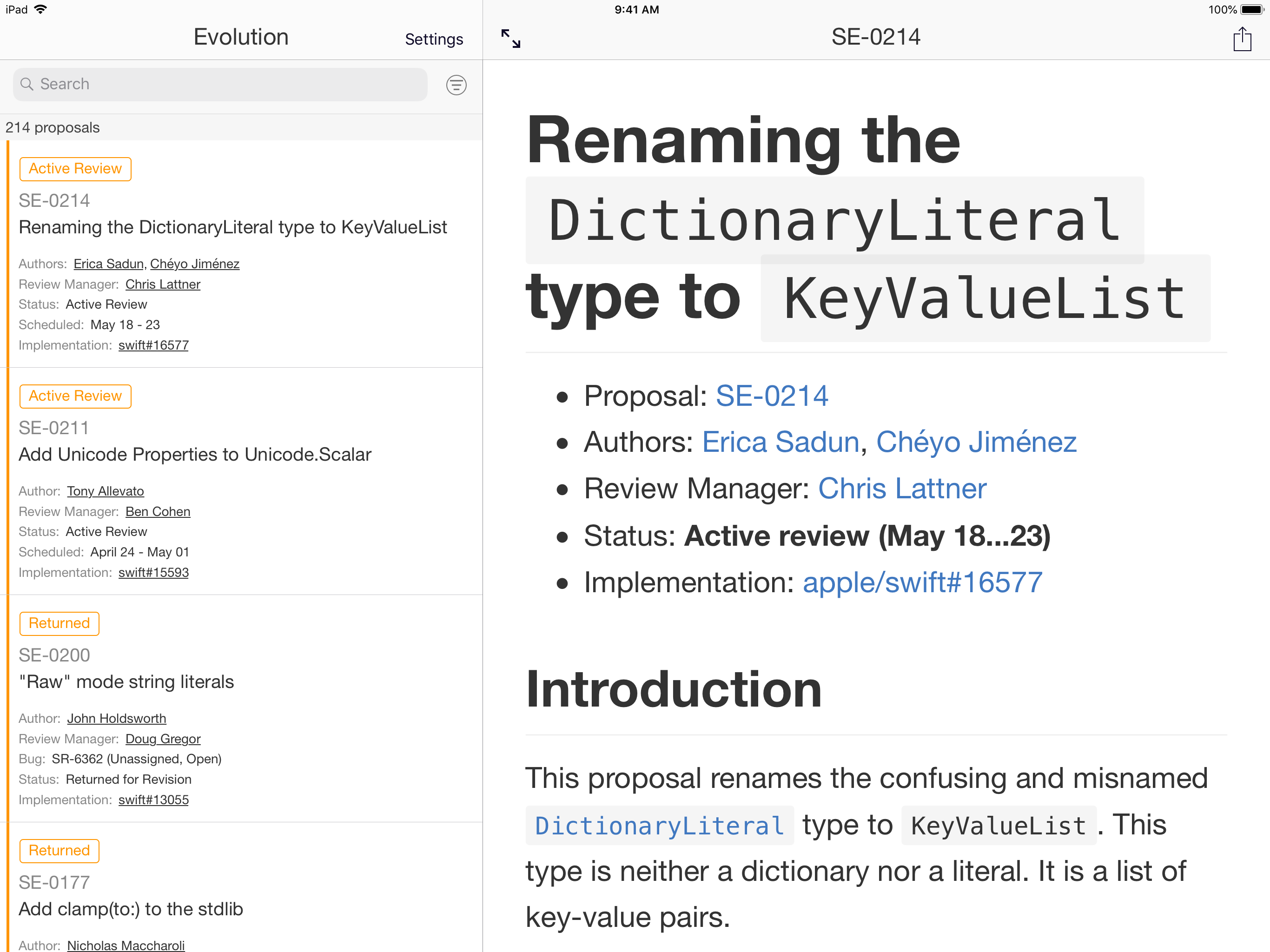Image resolution: width=1270 pixels, height=952 pixels.
Task: Open the Add clamp(to:) proposal
Action: tap(131, 909)
